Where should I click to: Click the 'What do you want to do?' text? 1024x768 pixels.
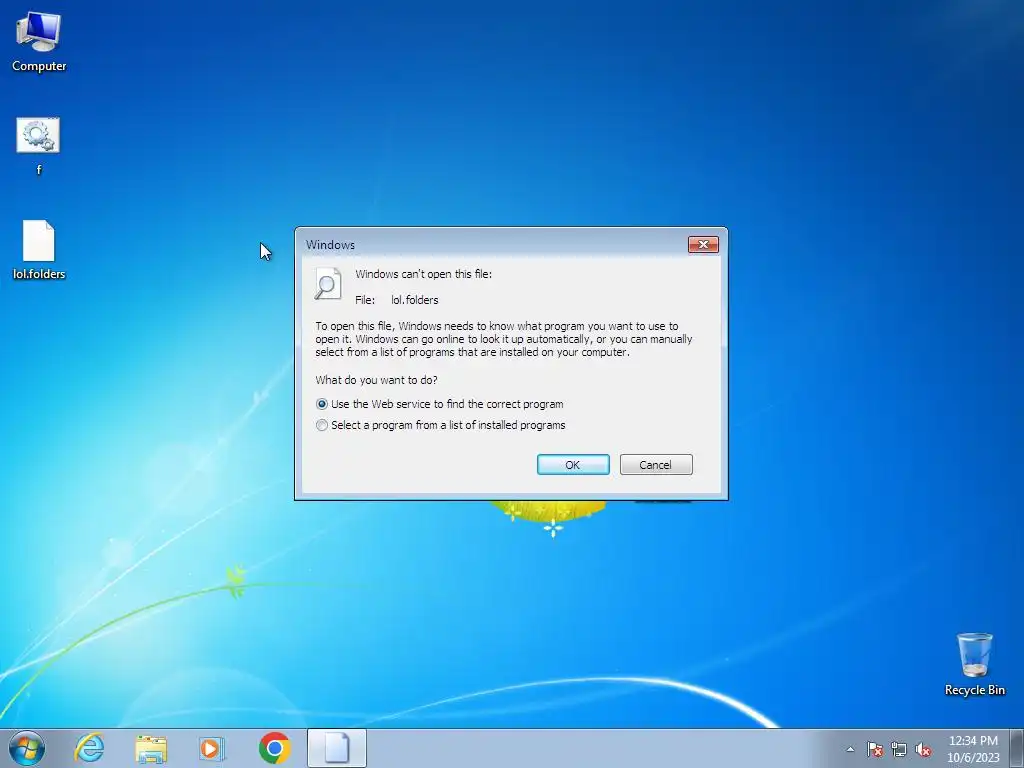376,380
